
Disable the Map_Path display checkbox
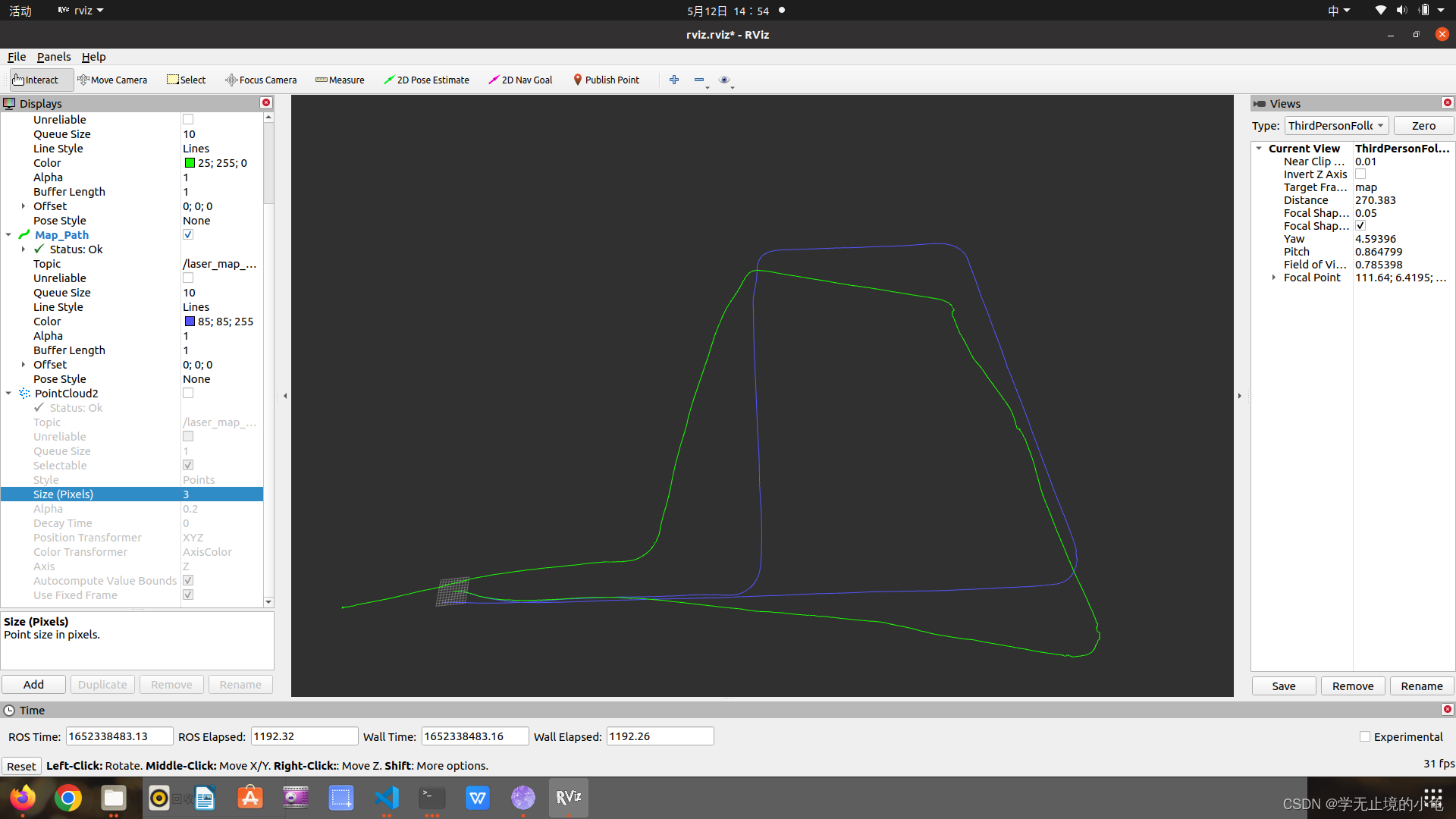tap(188, 235)
